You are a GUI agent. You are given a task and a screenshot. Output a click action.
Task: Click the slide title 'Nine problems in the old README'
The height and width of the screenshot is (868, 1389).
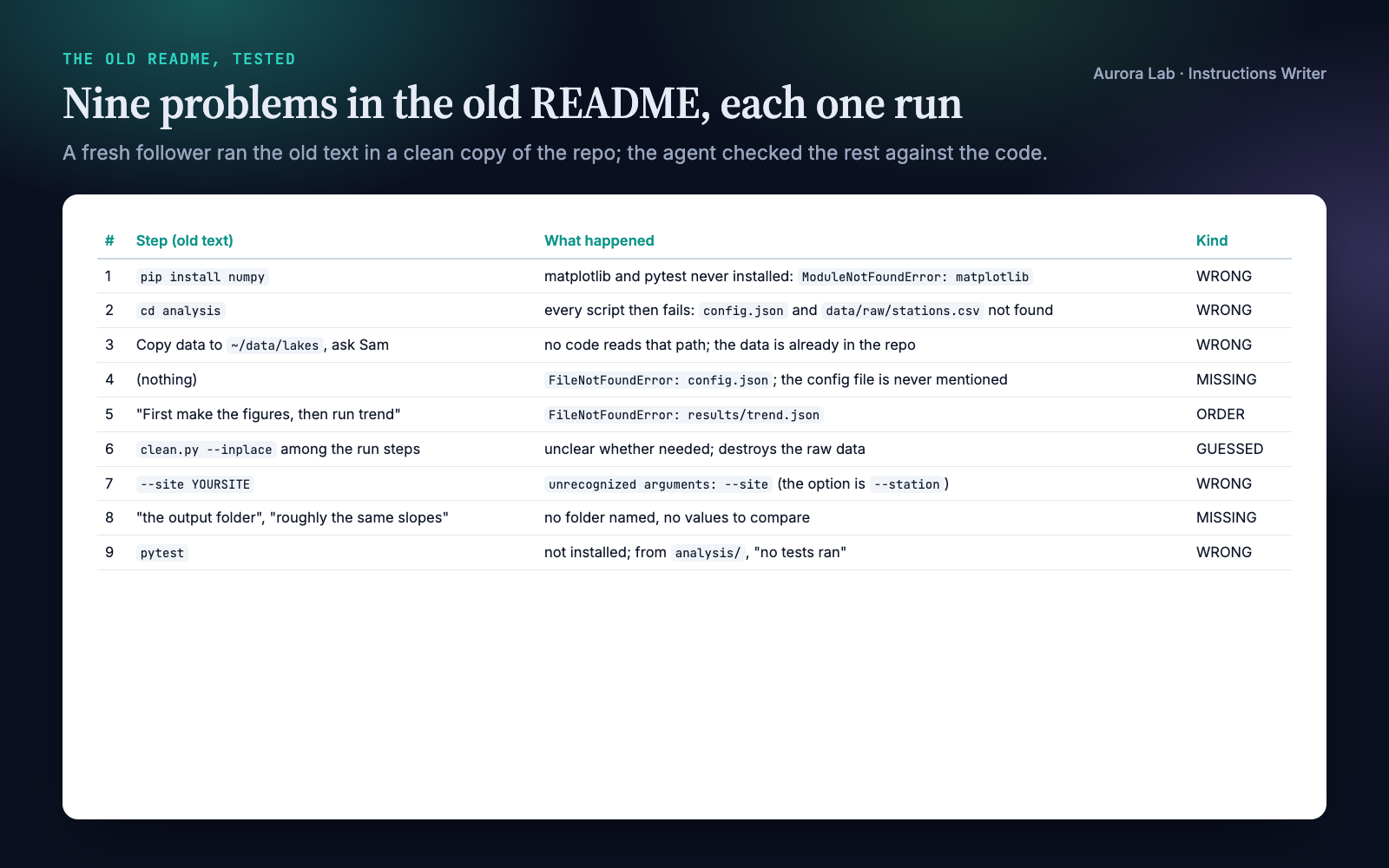click(512, 103)
